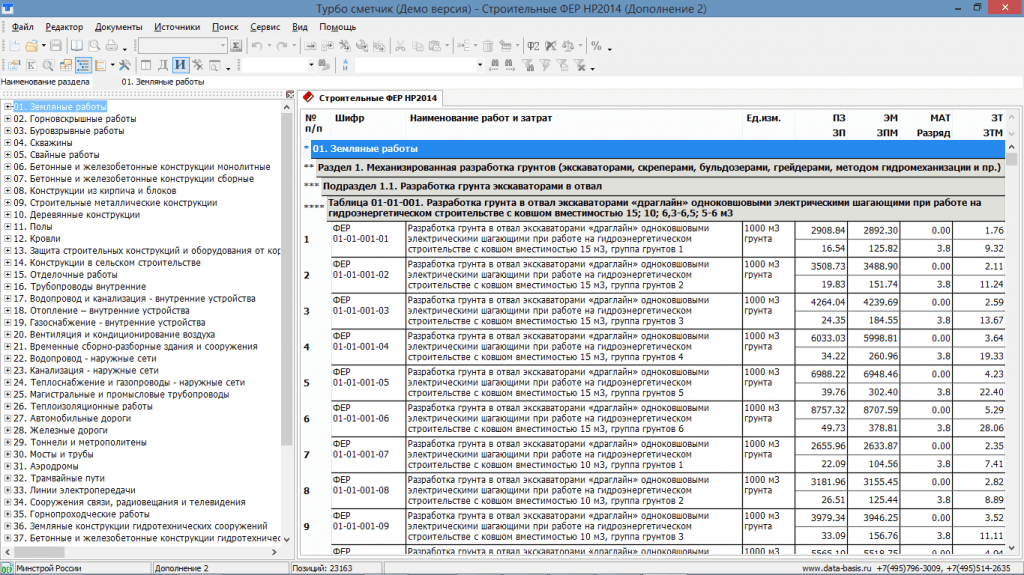This screenshot has width=1024, height=575.
Task: Click the find previous binoculars icon
Action: coord(494,65)
